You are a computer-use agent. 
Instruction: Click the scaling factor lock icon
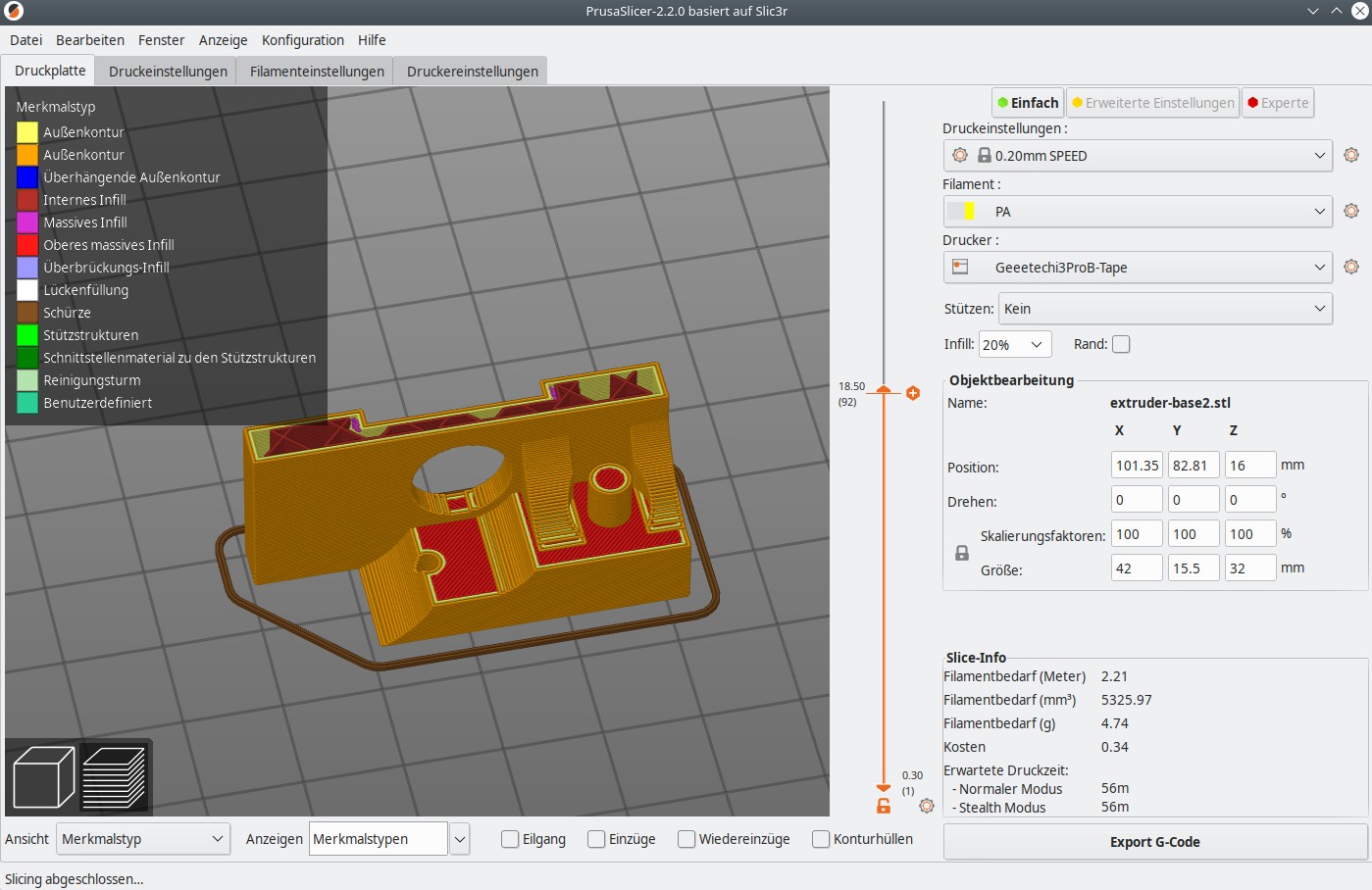pyautogui.click(x=962, y=553)
